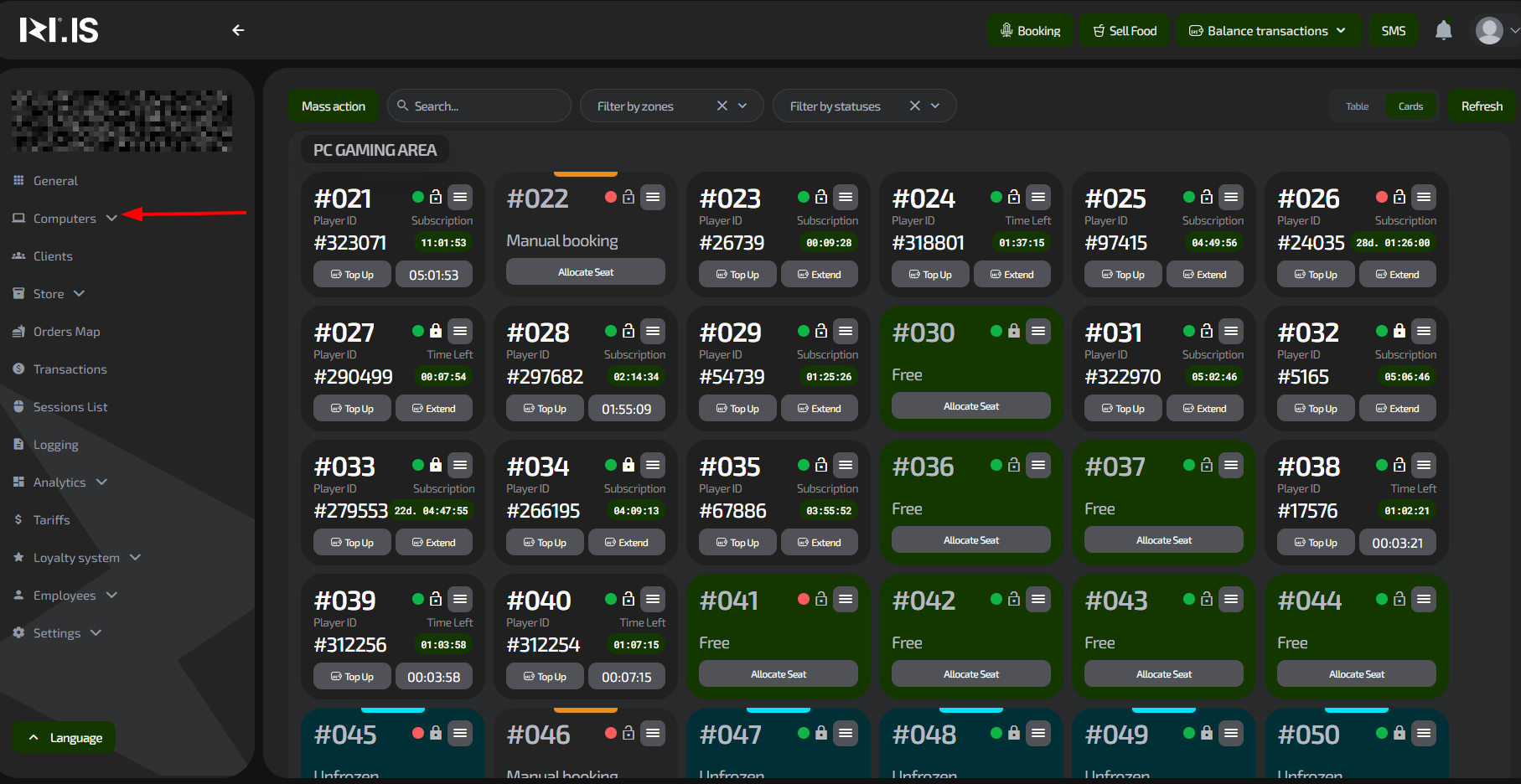Open the user profile avatar menu

click(x=1489, y=31)
